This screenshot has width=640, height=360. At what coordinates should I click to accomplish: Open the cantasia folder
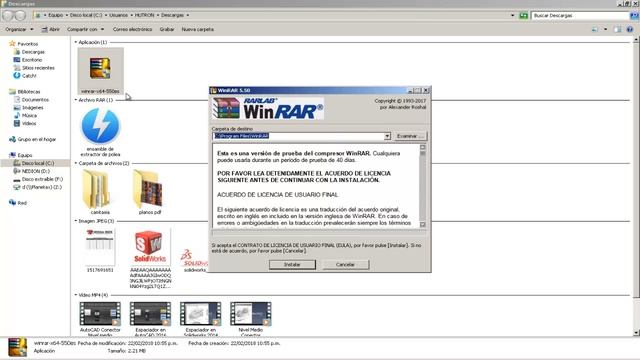[x=100, y=192]
